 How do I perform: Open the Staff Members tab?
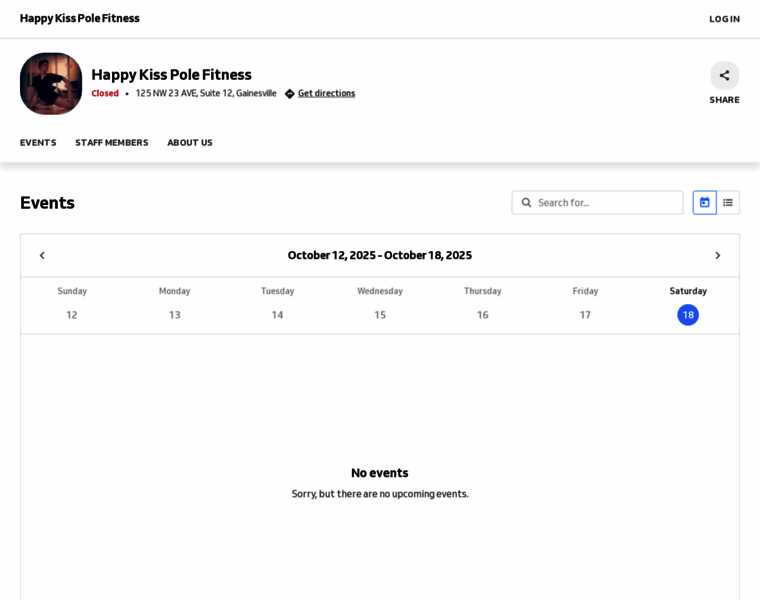point(111,142)
